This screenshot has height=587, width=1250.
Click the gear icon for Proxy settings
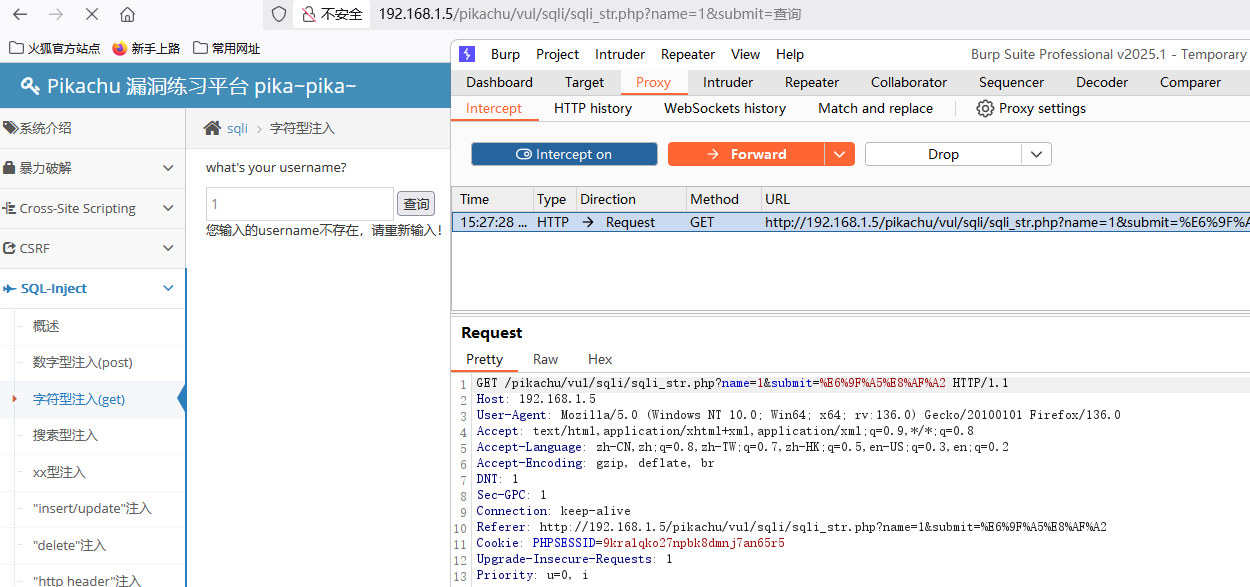[985, 108]
